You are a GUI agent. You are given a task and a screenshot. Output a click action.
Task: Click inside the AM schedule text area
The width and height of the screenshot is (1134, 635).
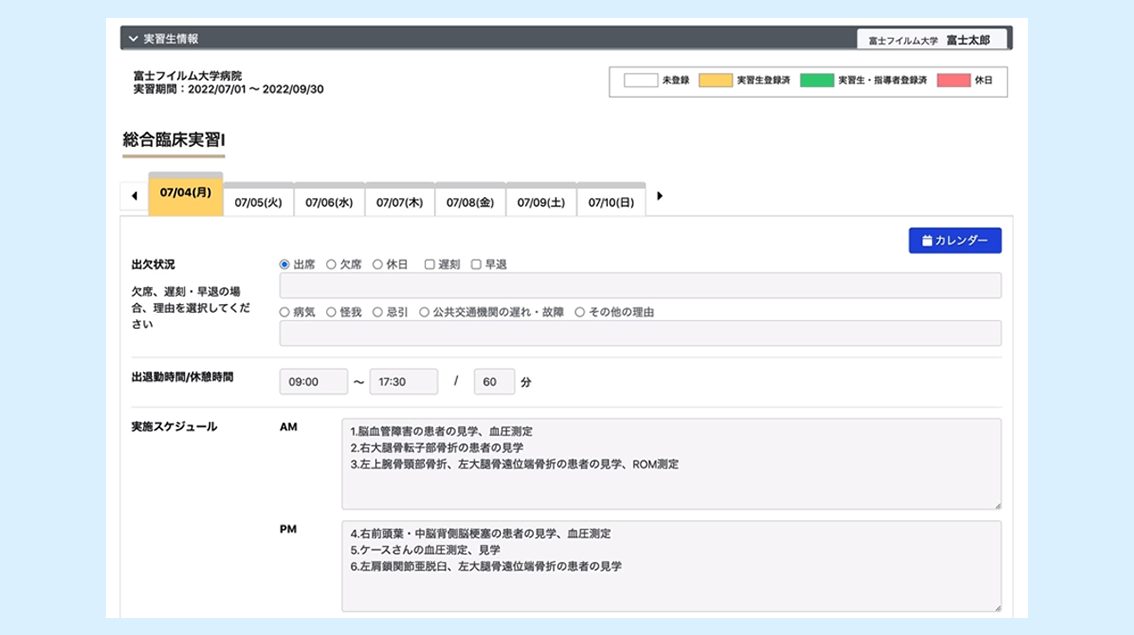(x=670, y=464)
